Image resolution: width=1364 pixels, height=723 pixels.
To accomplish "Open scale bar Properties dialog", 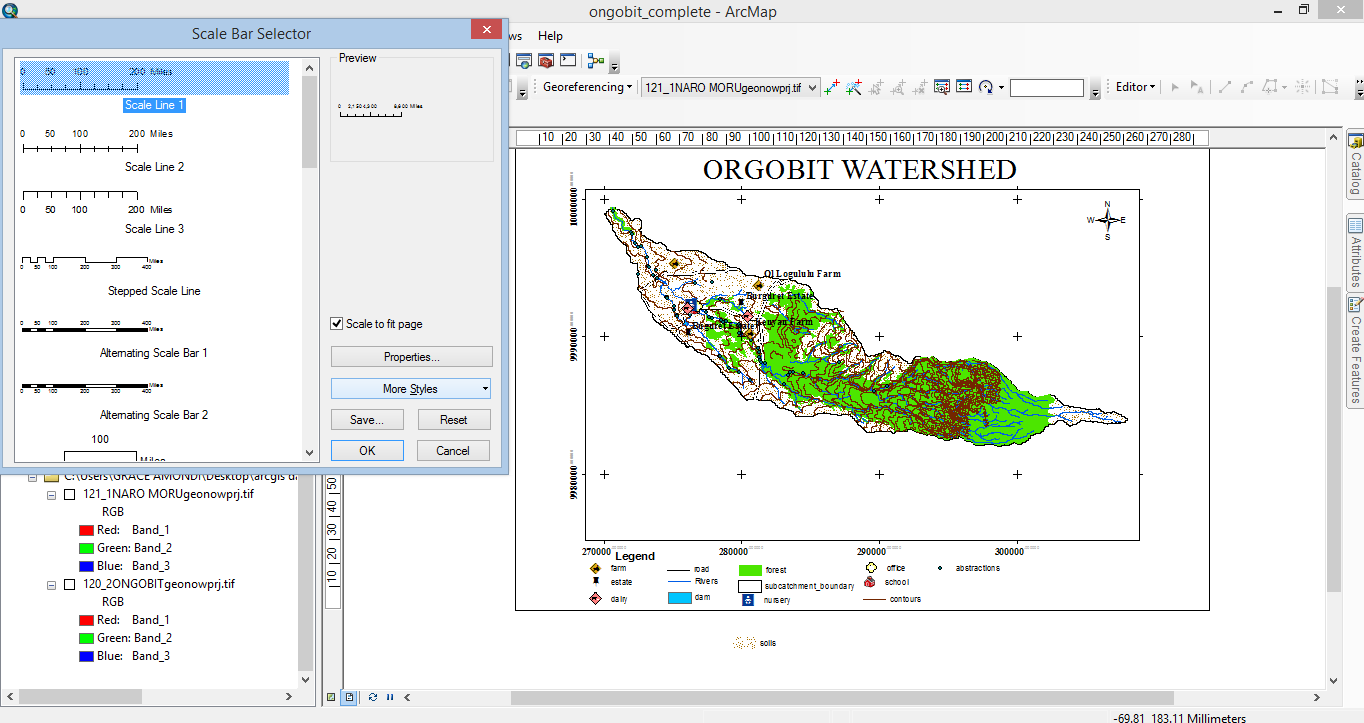I will pos(411,356).
